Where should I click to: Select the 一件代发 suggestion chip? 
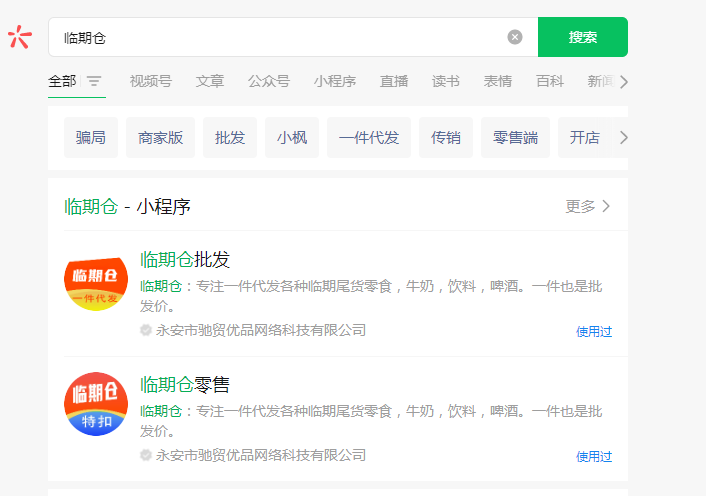click(369, 137)
